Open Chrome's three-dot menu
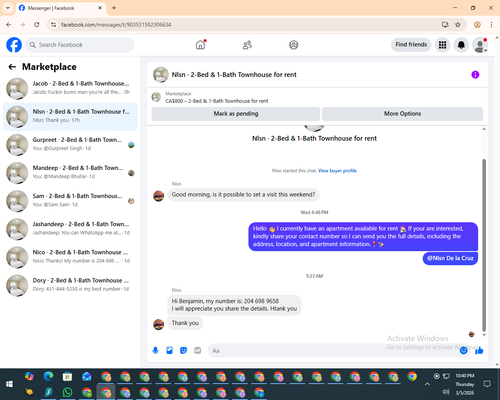This screenshot has width=500, height=400. point(491,25)
